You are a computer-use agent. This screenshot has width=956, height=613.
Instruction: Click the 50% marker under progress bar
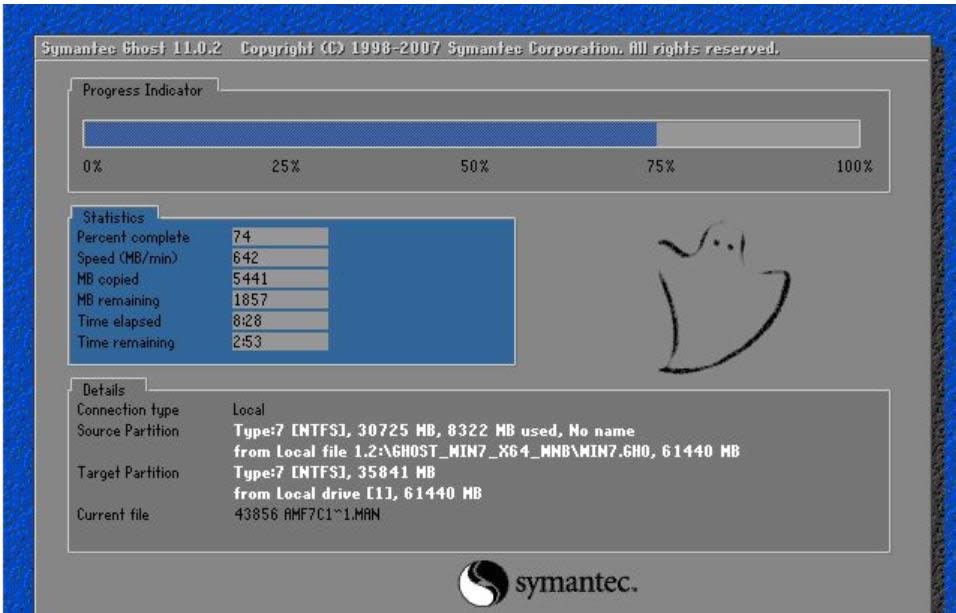tap(473, 166)
